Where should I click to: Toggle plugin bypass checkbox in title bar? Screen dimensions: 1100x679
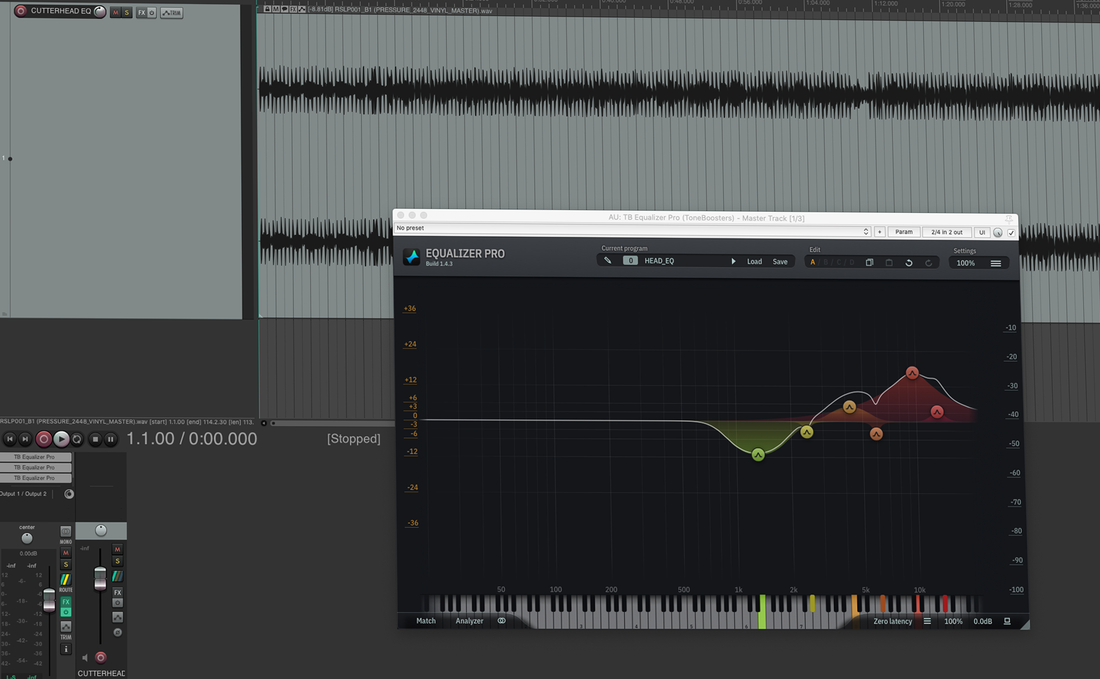tap(1011, 233)
